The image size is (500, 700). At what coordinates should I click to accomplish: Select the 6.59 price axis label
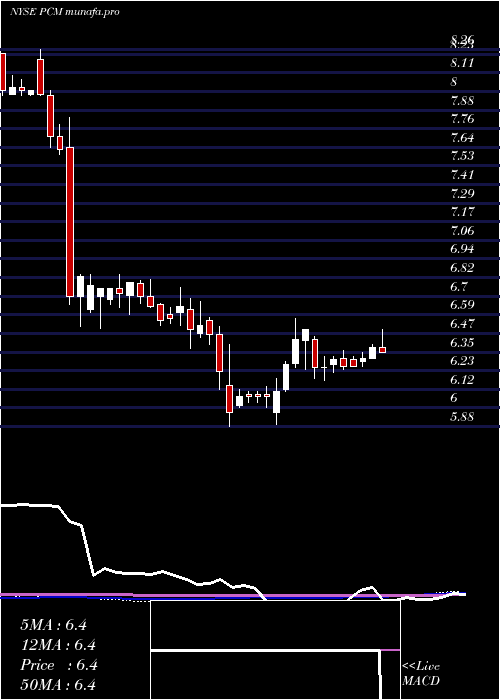[462, 305]
